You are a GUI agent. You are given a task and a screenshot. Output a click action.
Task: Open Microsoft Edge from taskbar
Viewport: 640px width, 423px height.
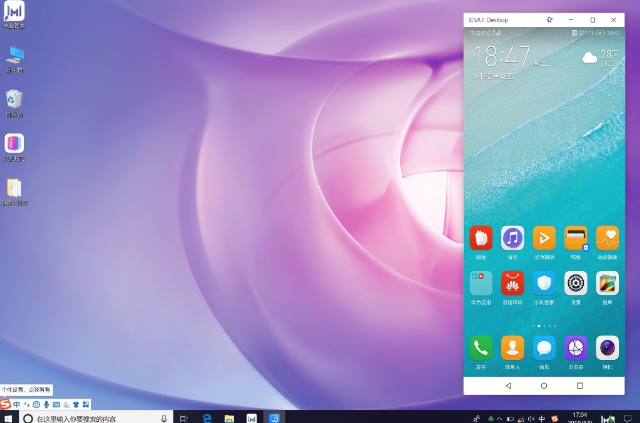click(x=207, y=418)
